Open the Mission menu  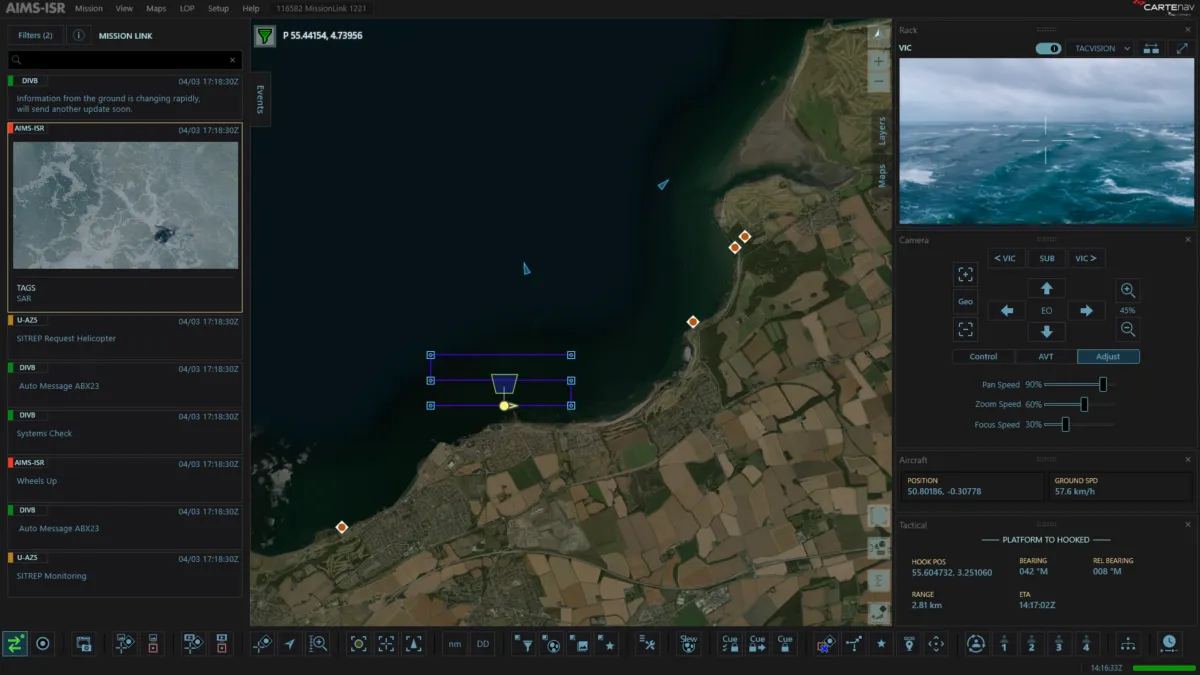89,8
